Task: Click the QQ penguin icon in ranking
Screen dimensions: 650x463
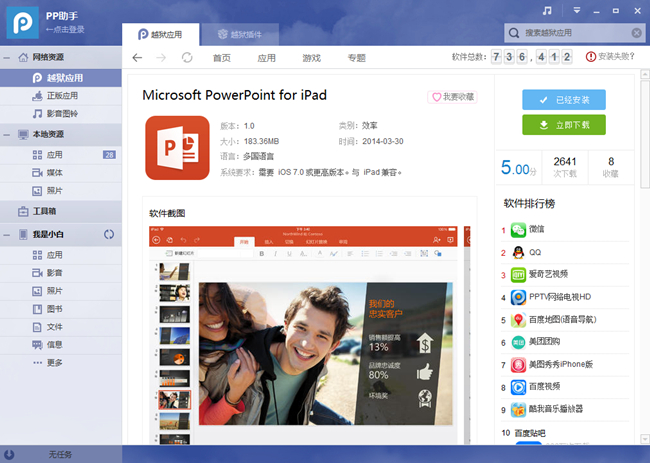Action: (x=518, y=253)
